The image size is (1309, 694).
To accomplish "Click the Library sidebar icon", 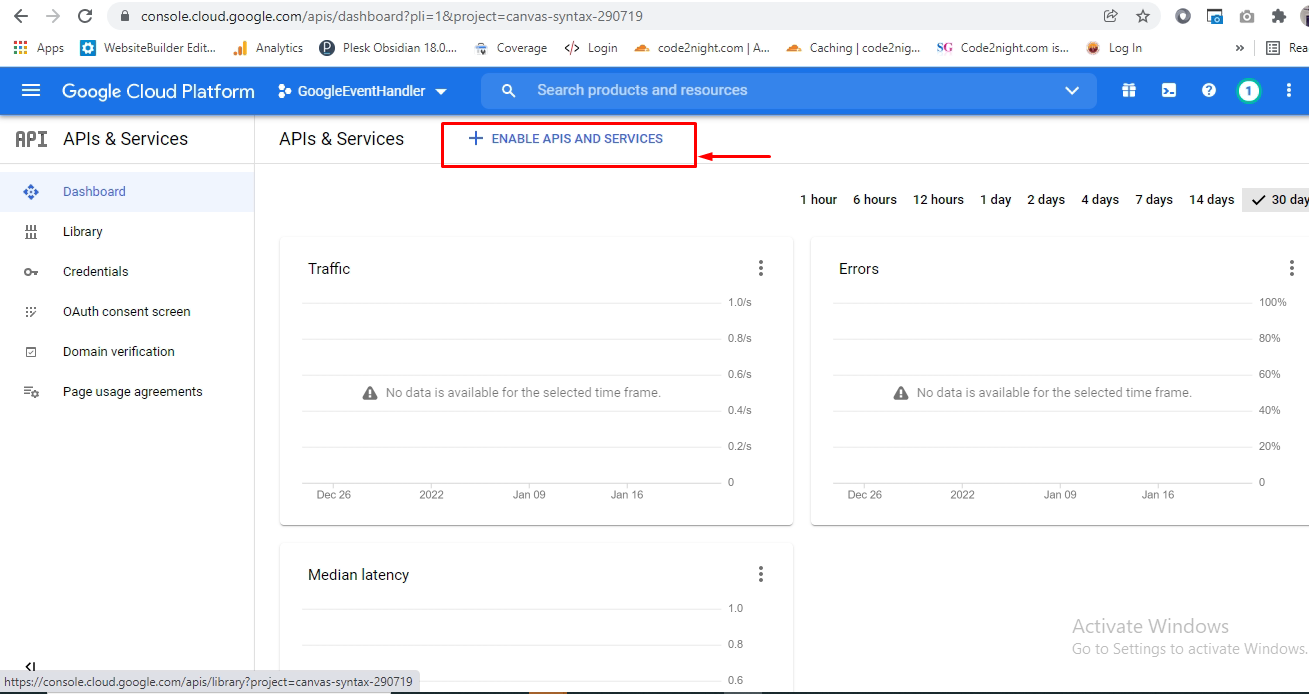I will tap(31, 232).
